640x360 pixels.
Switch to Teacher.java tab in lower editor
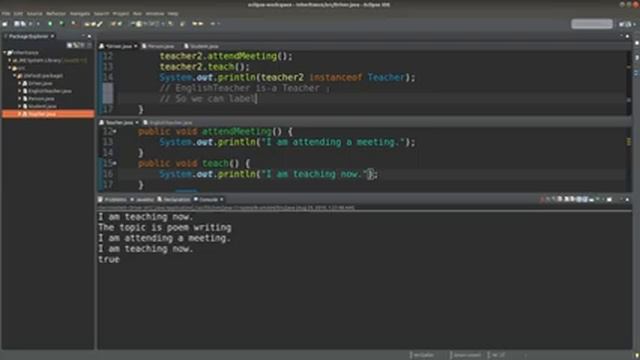click(119, 122)
